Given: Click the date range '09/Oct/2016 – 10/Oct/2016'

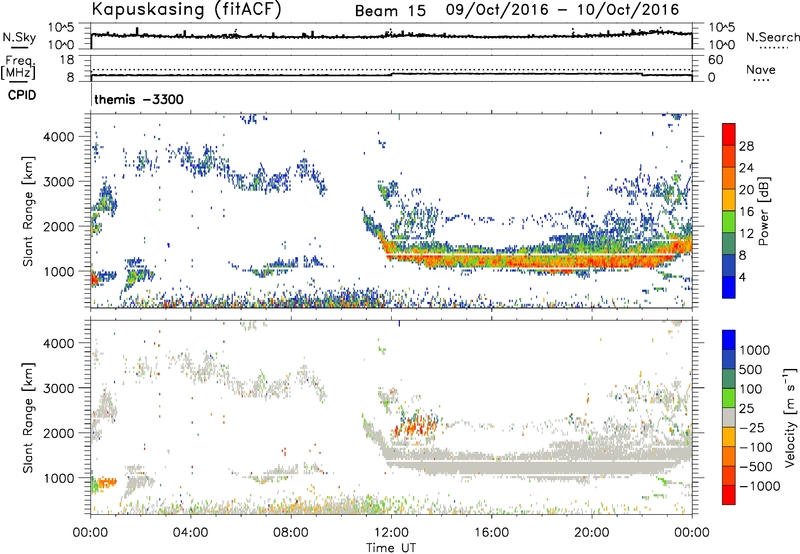Looking at the screenshot, I should (562, 10).
